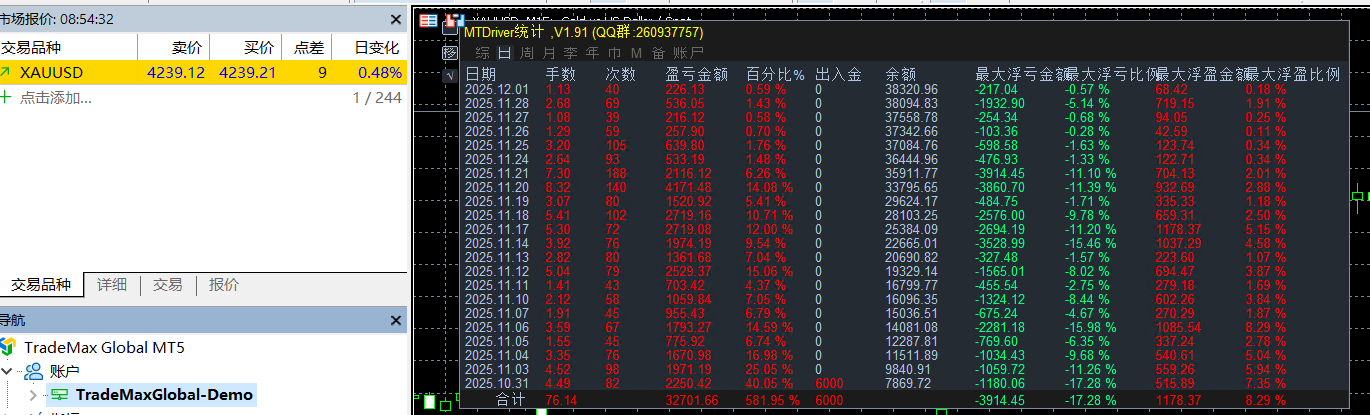
Task: Click the XAUUSD daily change 0.48%
Action: coord(380,72)
